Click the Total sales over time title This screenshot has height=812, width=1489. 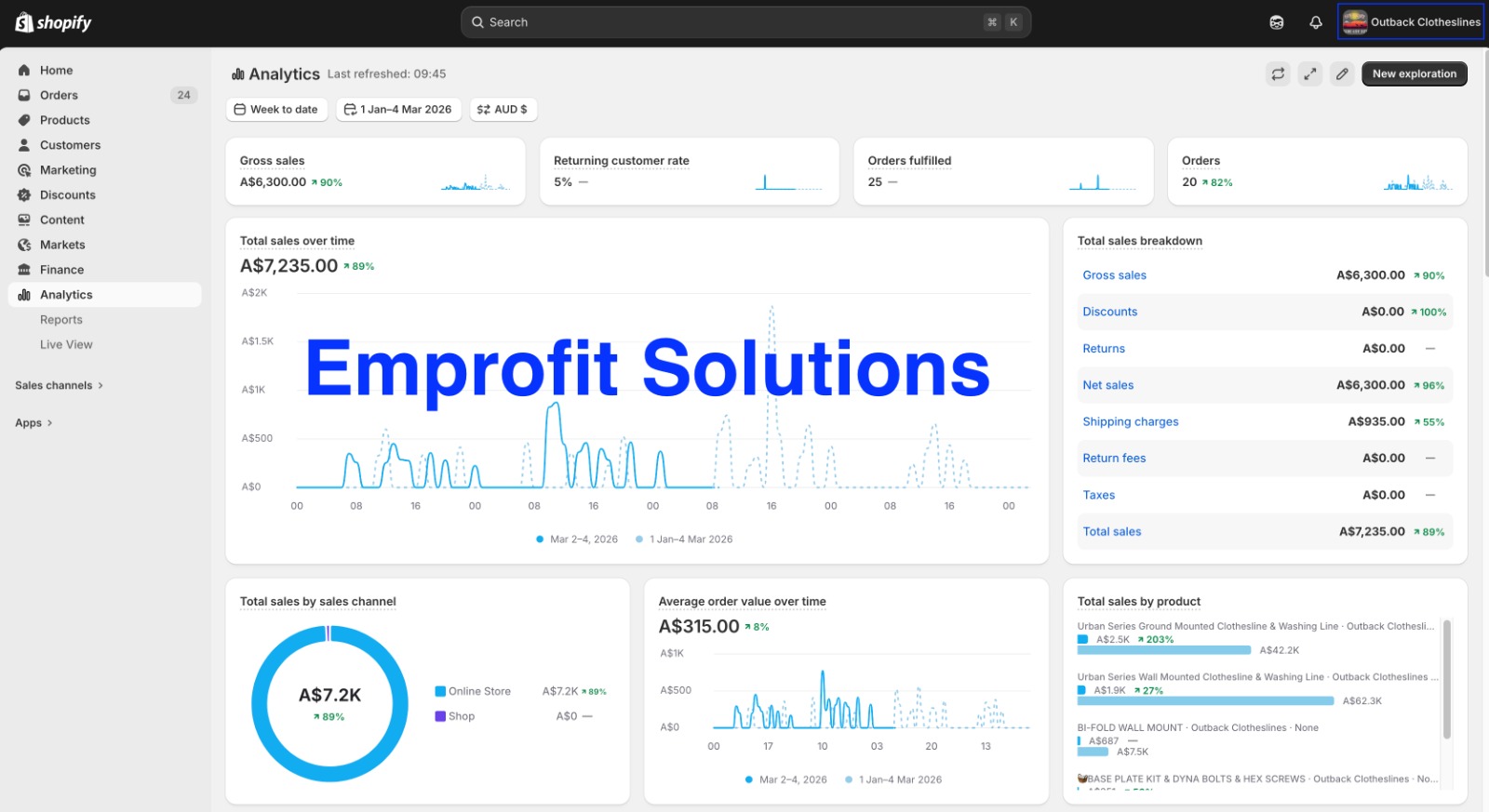(297, 241)
